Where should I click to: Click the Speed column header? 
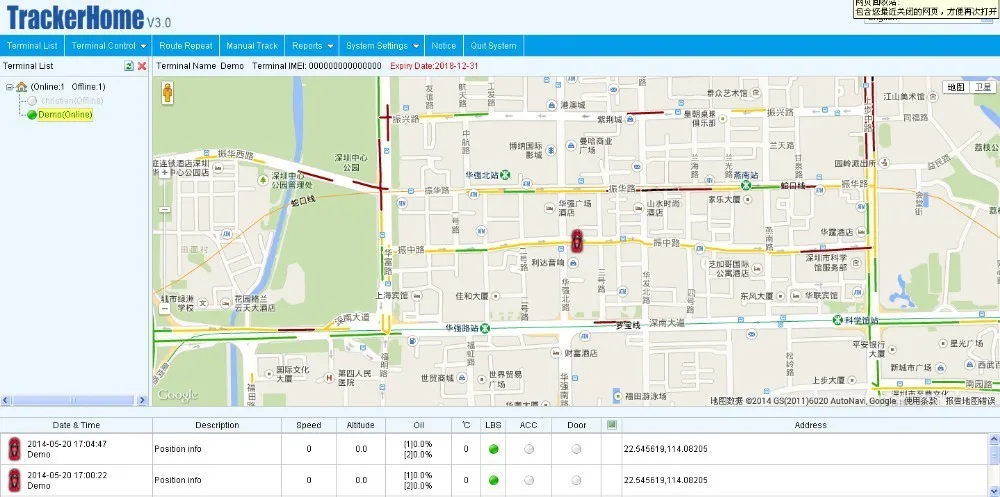pos(309,425)
